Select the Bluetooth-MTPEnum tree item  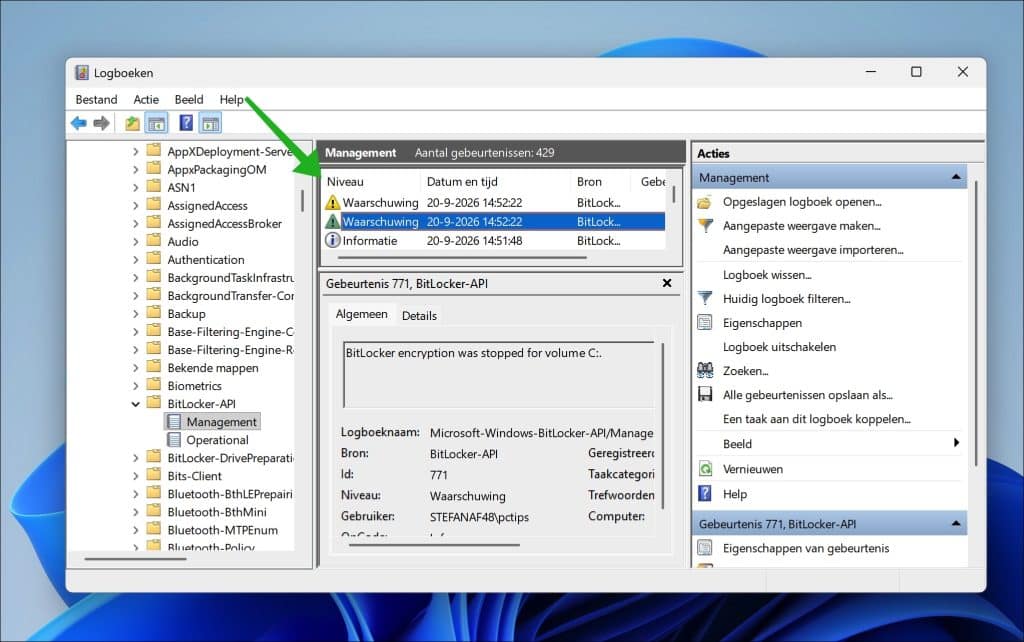(x=222, y=530)
